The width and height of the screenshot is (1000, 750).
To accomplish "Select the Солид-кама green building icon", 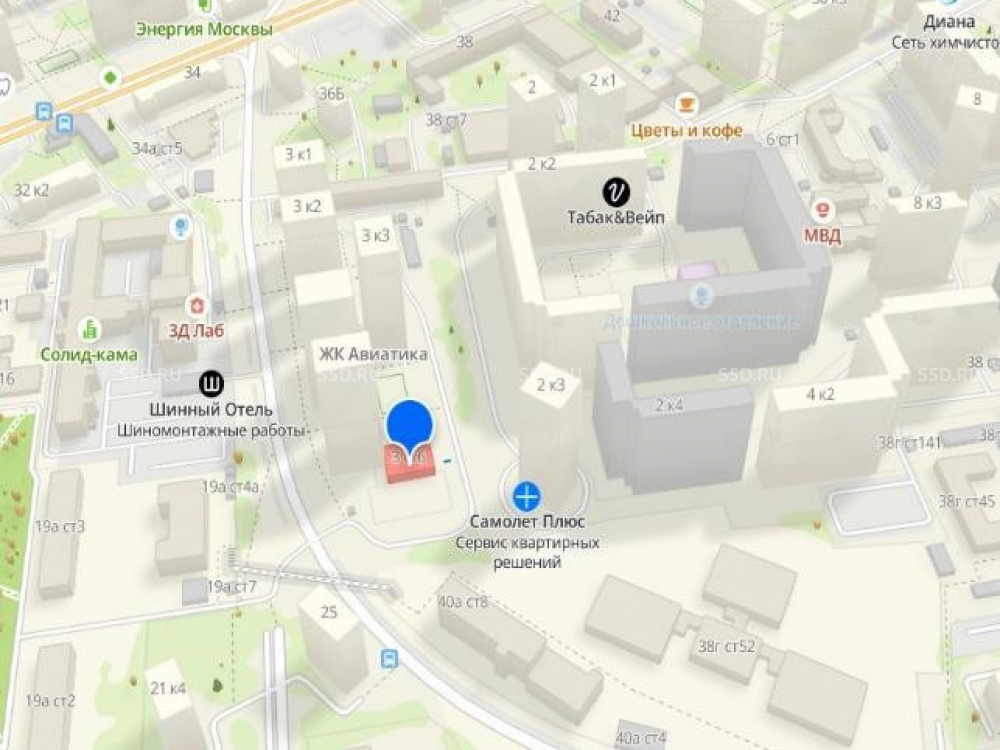I will click(x=90, y=330).
